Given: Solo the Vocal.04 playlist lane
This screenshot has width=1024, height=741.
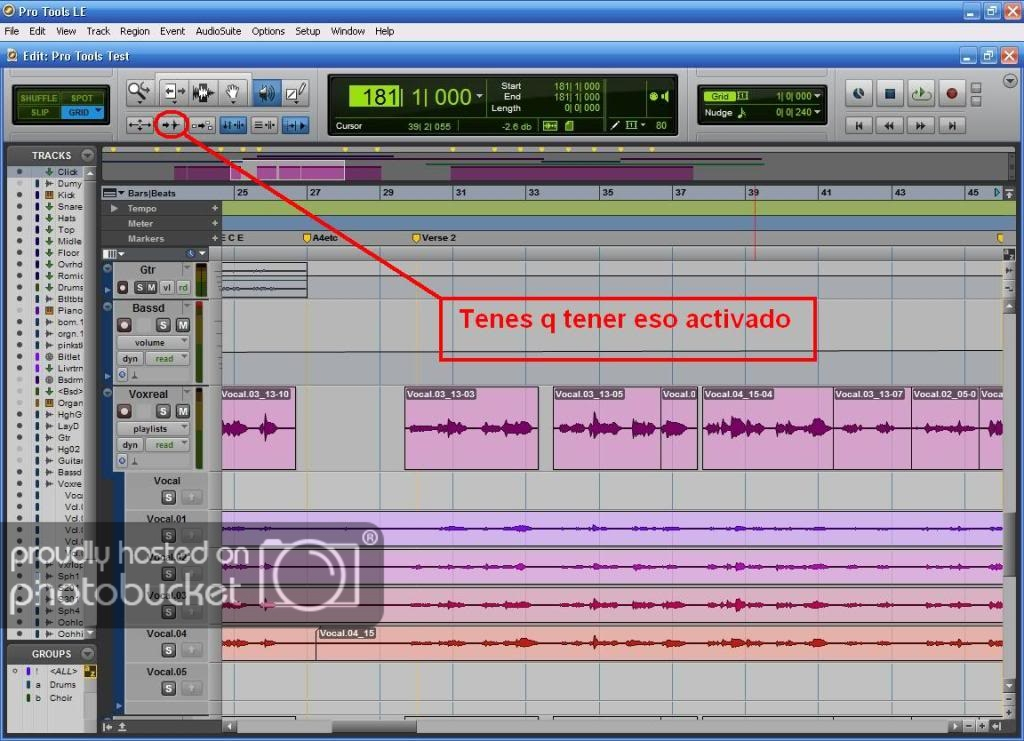Looking at the screenshot, I should point(168,650).
